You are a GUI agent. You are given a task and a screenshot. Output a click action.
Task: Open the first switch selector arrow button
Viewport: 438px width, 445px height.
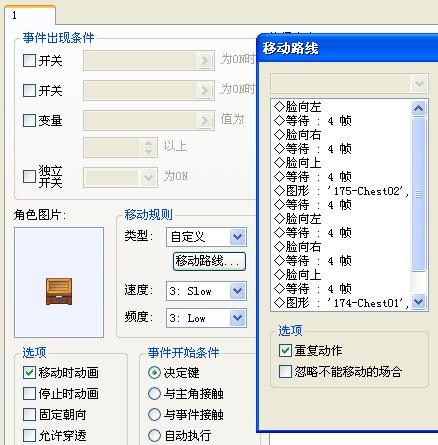[x=204, y=61]
